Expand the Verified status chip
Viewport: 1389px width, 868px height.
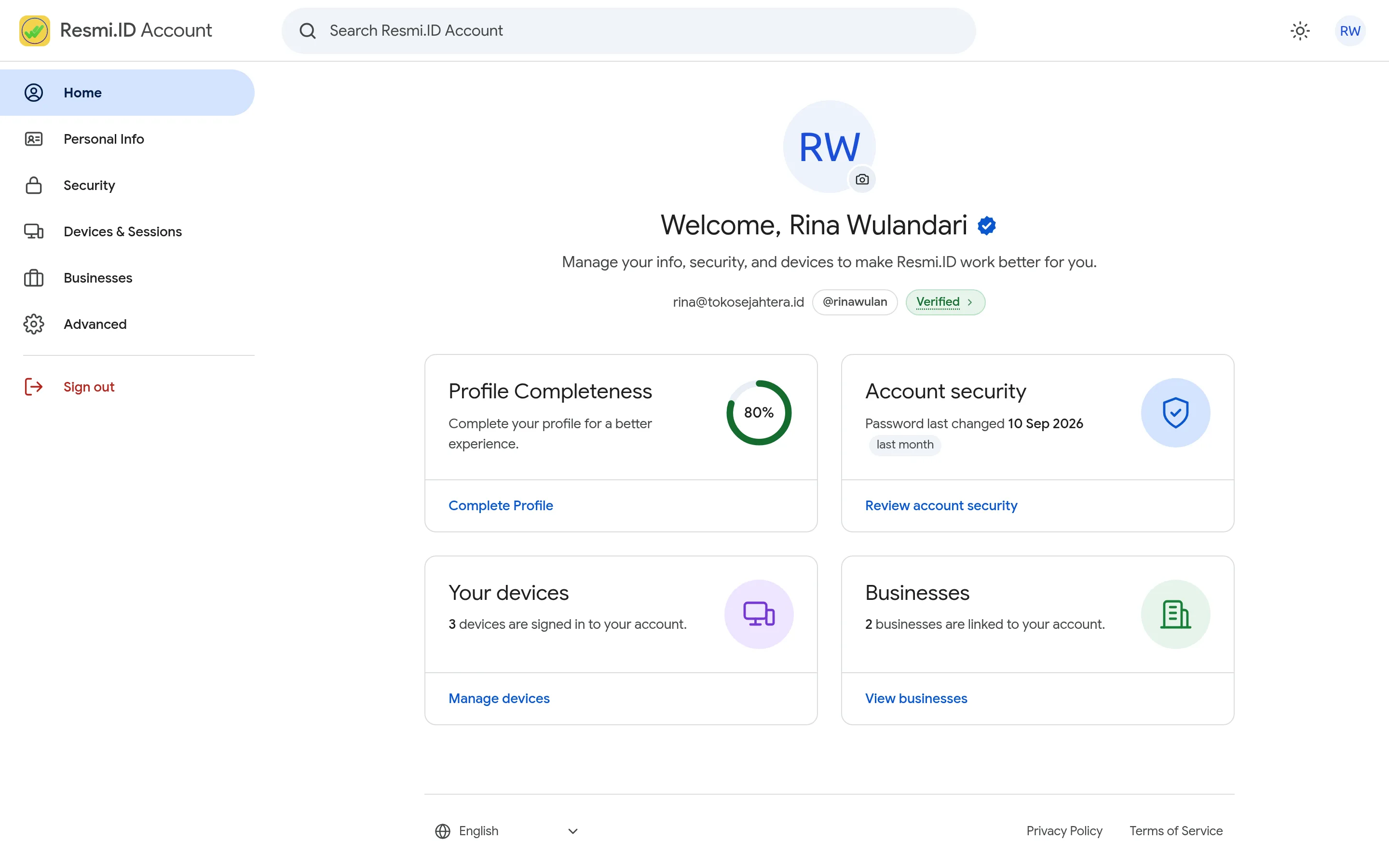tap(945, 302)
